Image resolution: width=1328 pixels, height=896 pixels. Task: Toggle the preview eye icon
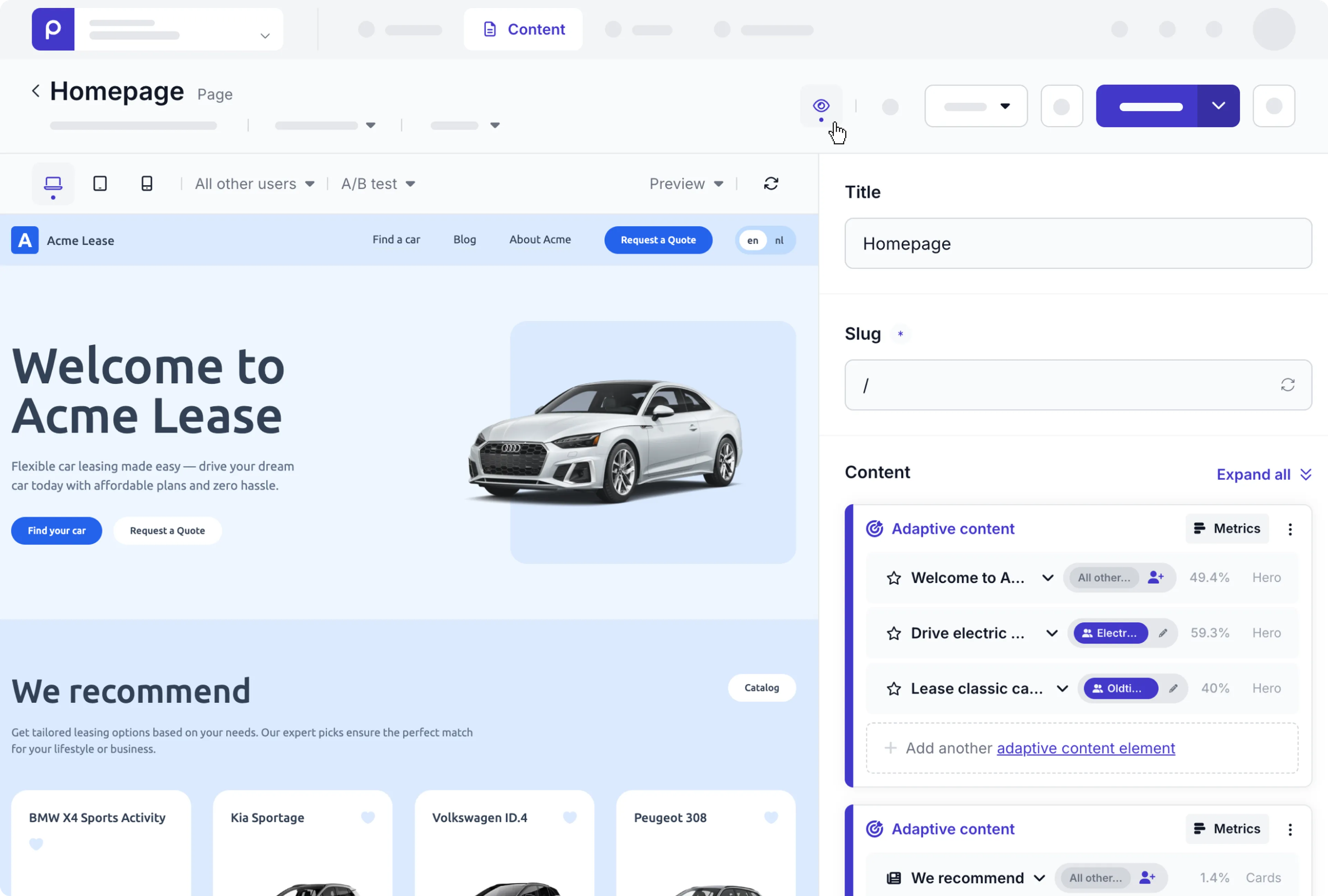click(821, 106)
